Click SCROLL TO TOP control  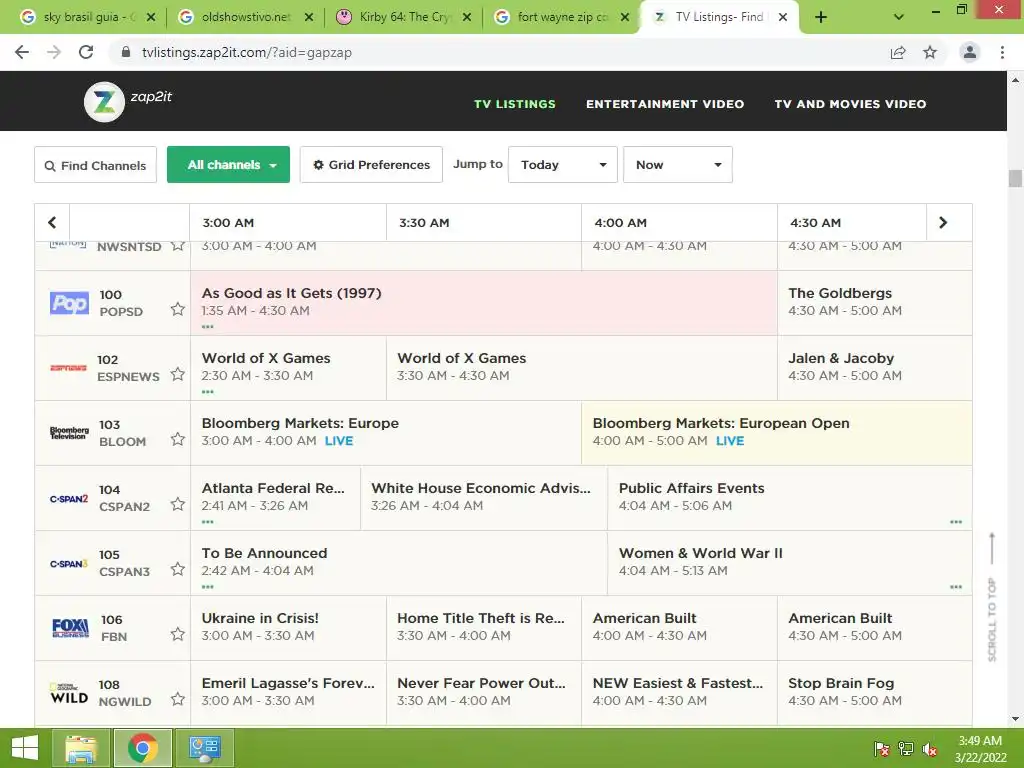pos(992,598)
